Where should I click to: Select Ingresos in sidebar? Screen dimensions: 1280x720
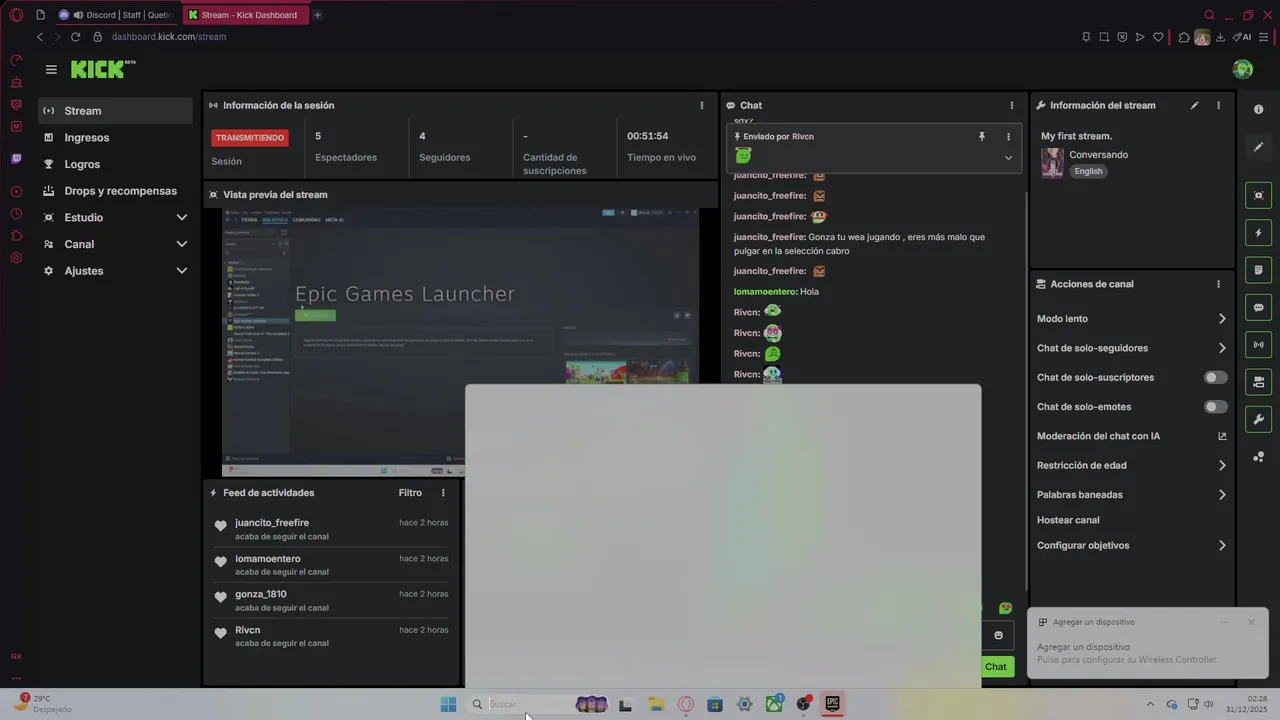tap(115, 138)
